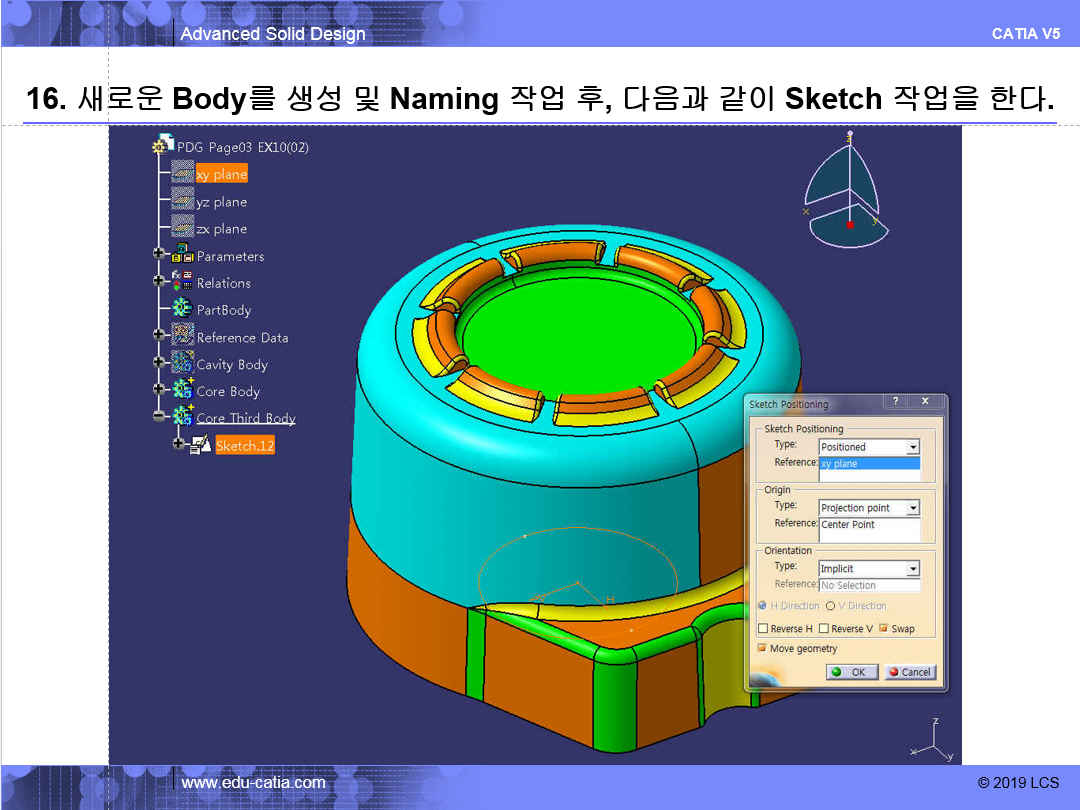Screen dimensions: 1080x810
Task: Click the Sketch.12 sketch icon
Action: (x=200, y=445)
